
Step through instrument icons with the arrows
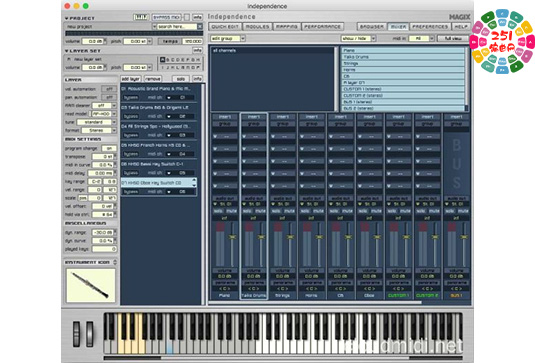pos(115,262)
